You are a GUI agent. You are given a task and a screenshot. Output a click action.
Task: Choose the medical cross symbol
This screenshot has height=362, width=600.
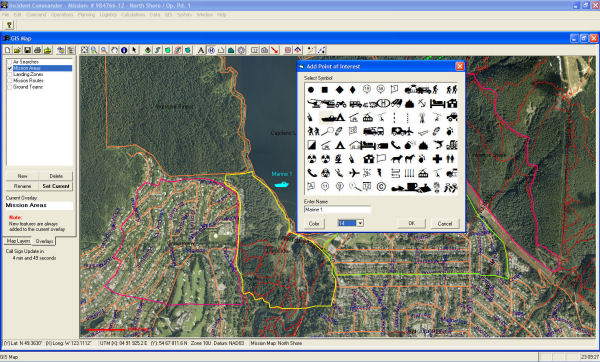coord(437,159)
